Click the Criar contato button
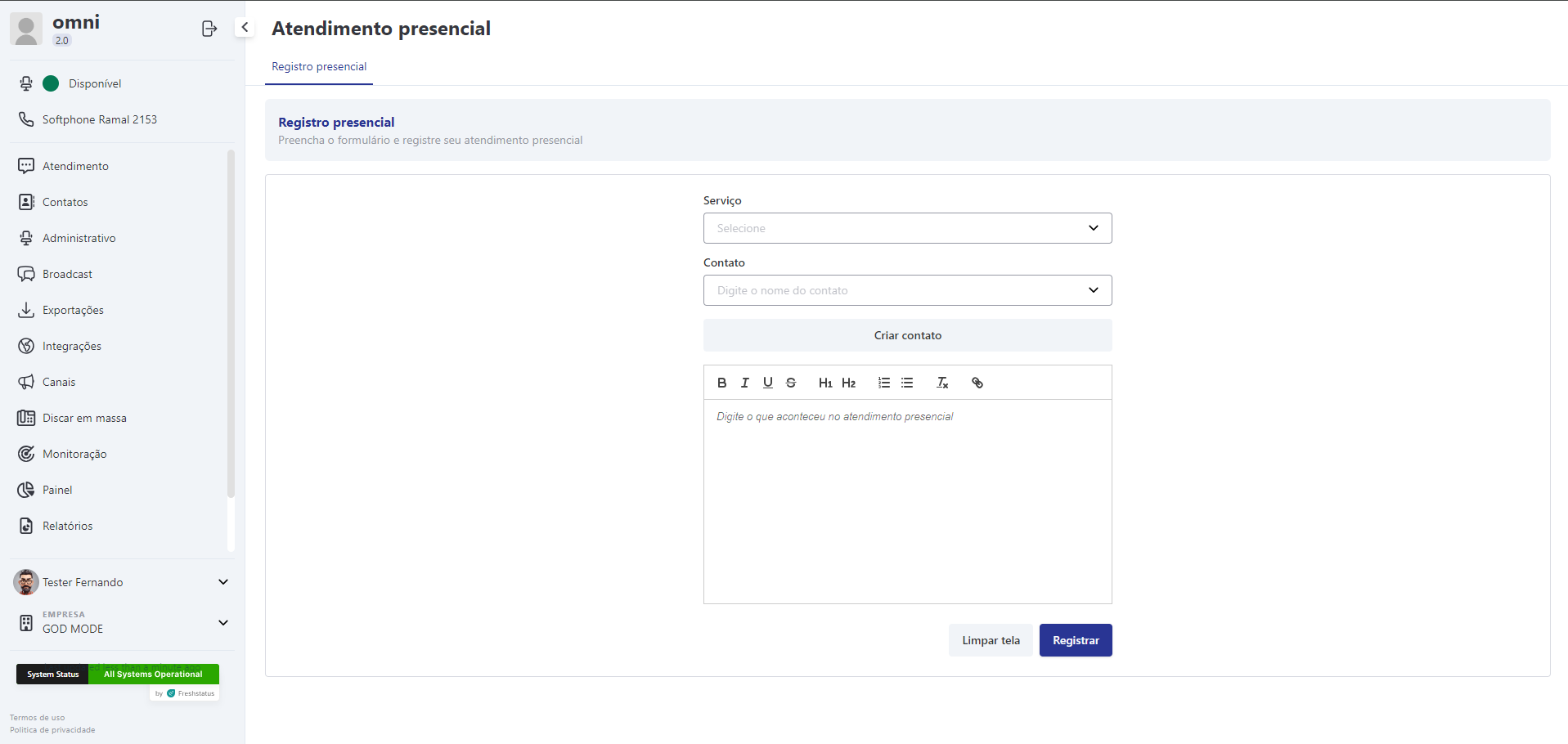Image resolution: width=1568 pixels, height=744 pixels. [x=907, y=335]
